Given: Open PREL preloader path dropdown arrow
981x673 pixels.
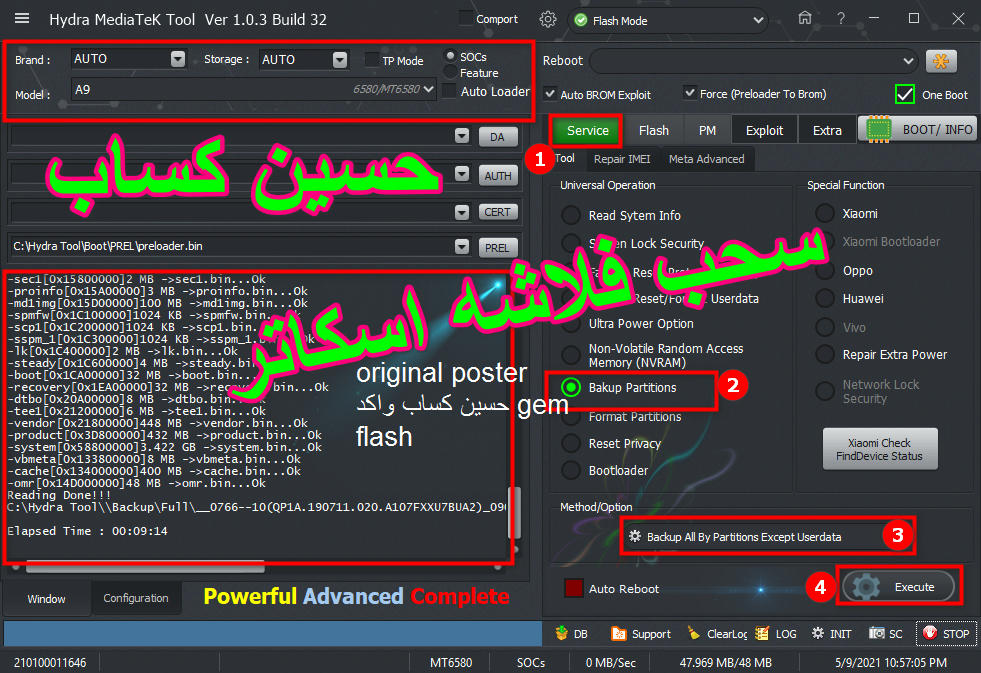Looking at the screenshot, I should (x=462, y=246).
